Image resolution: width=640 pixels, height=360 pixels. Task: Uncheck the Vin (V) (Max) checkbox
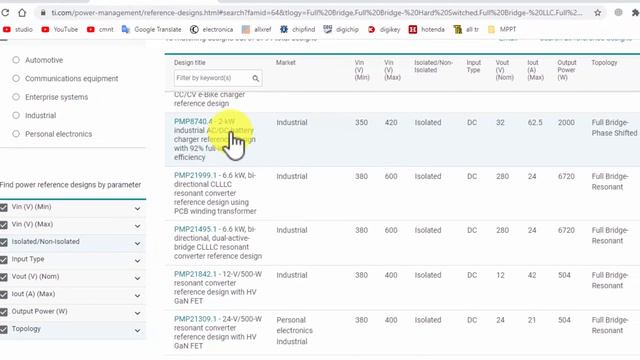(x=4, y=225)
